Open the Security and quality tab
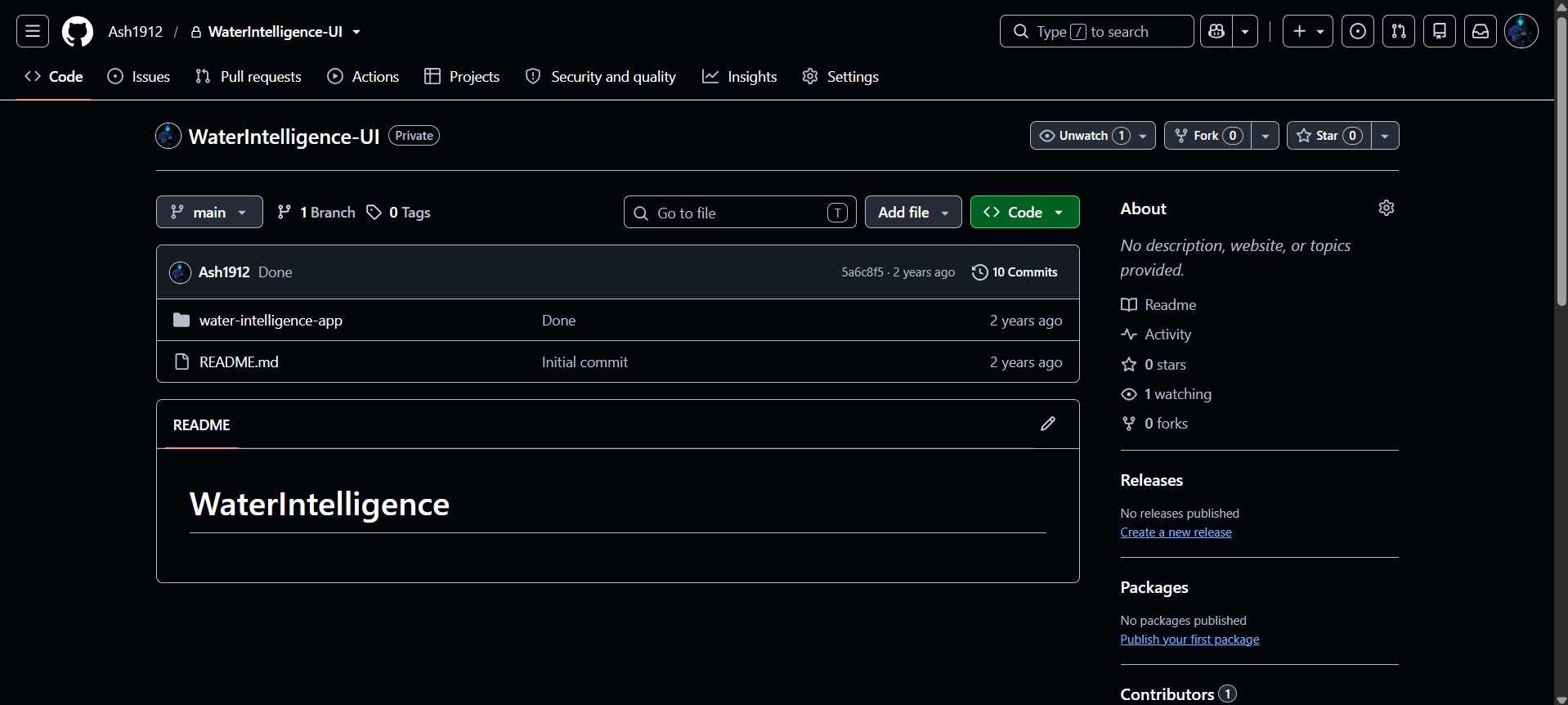The height and width of the screenshot is (705, 1568). click(601, 77)
